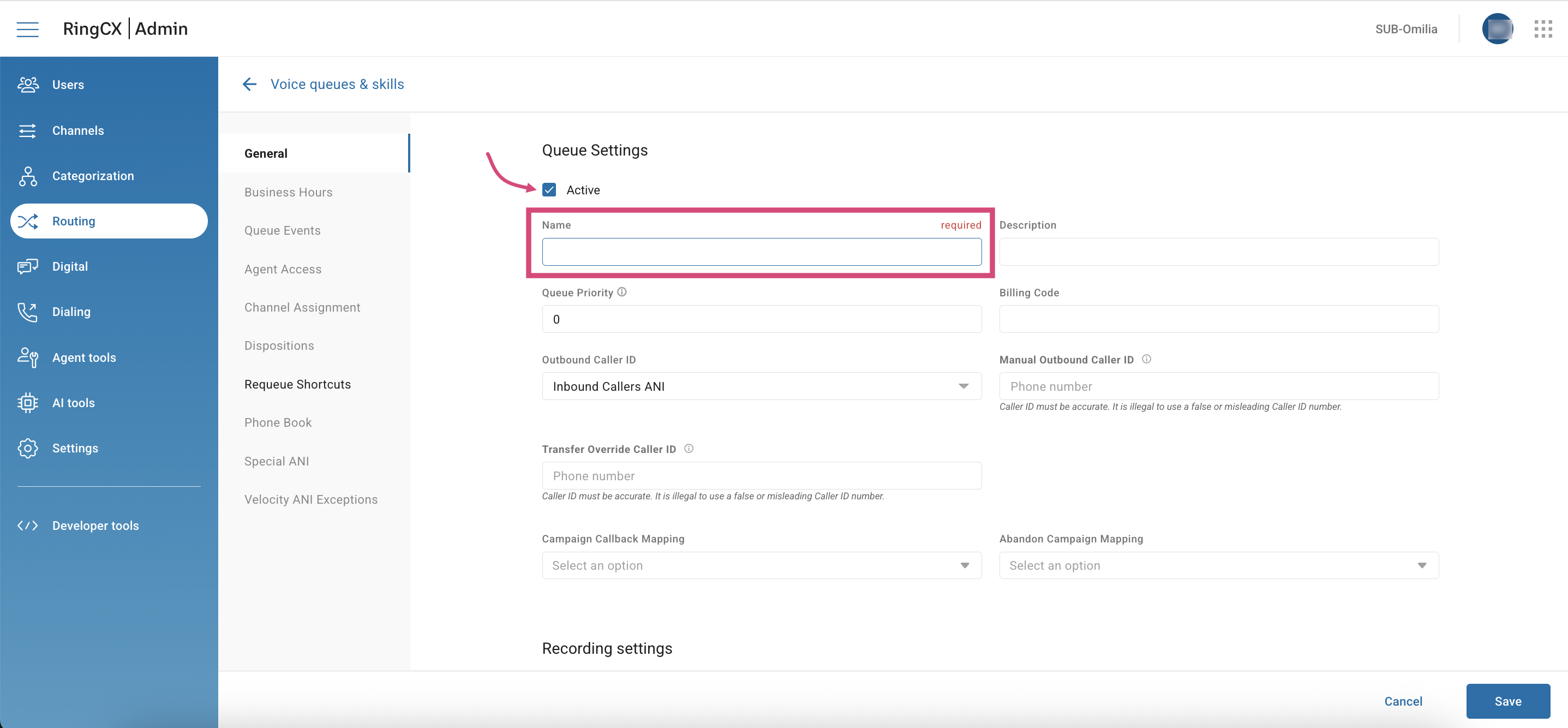The image size is (1568, 728).
Task: Click the user profile avatar
Action: pos(1498,28)
